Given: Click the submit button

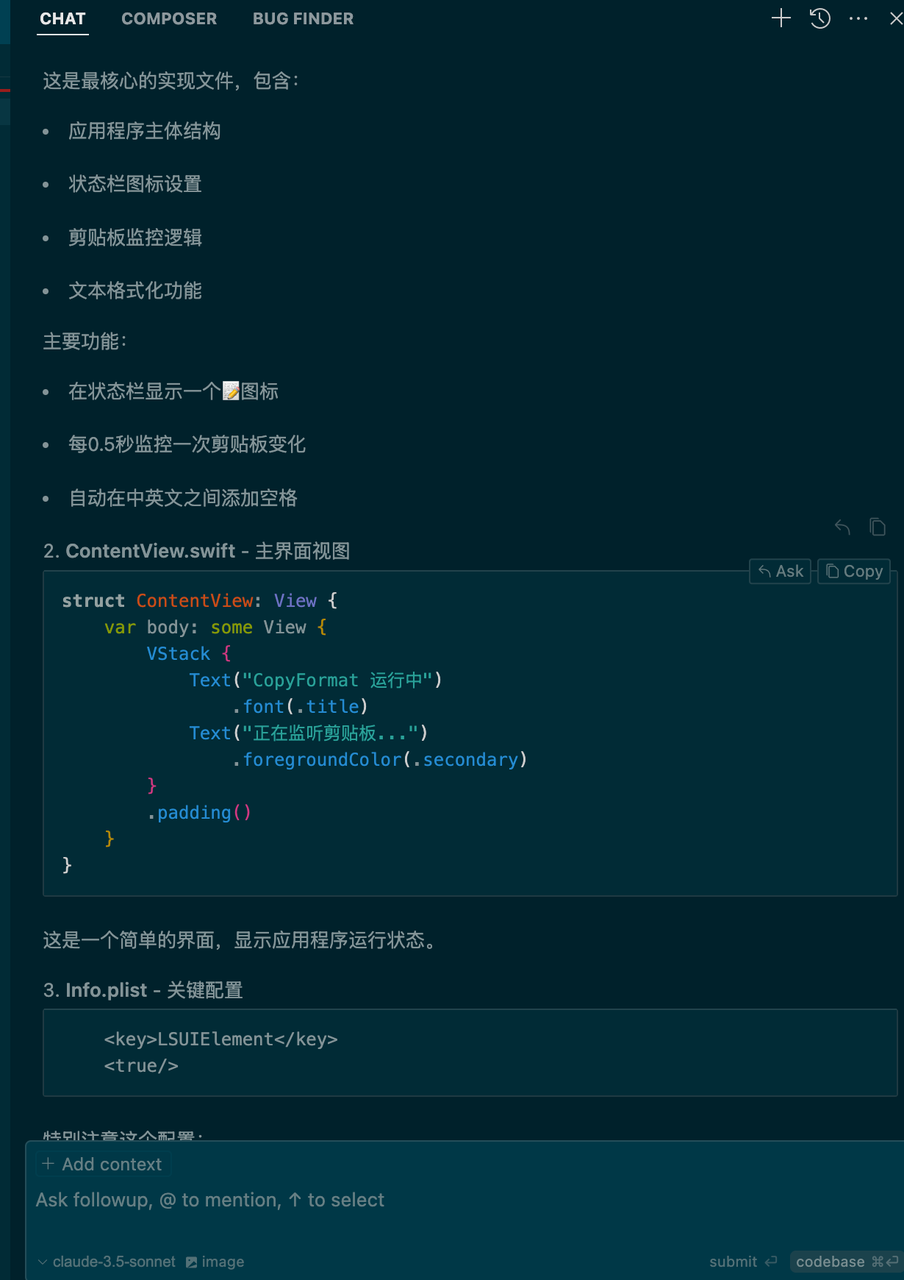Looking at the screenshot, I should [743, 1262].
